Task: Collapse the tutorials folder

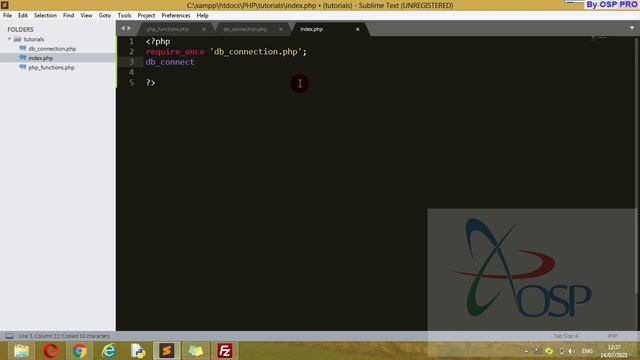Action: pyautogui.click(x=9, y=39)
